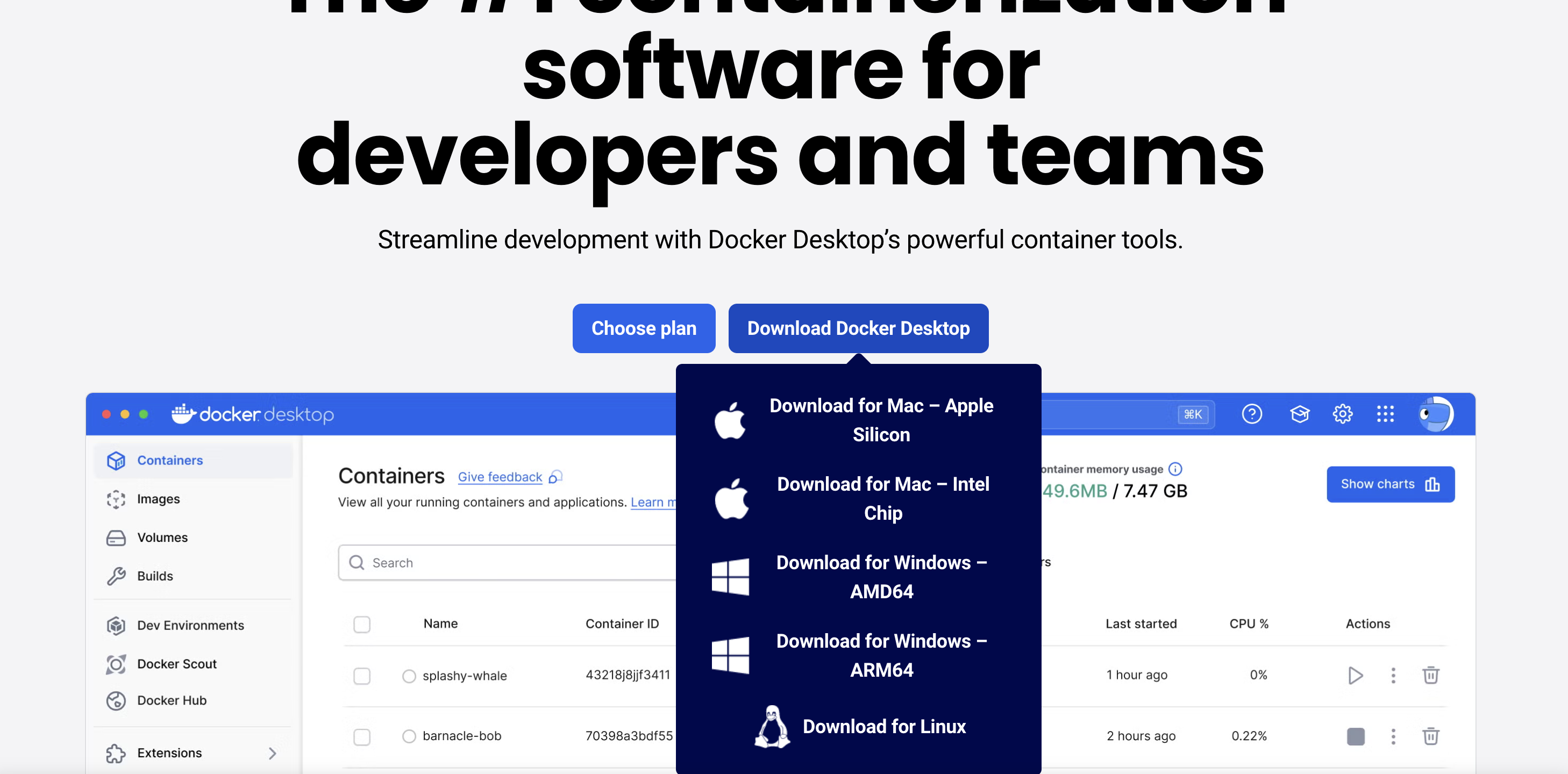Toggle the select-all header checkbox

(361, 623)
